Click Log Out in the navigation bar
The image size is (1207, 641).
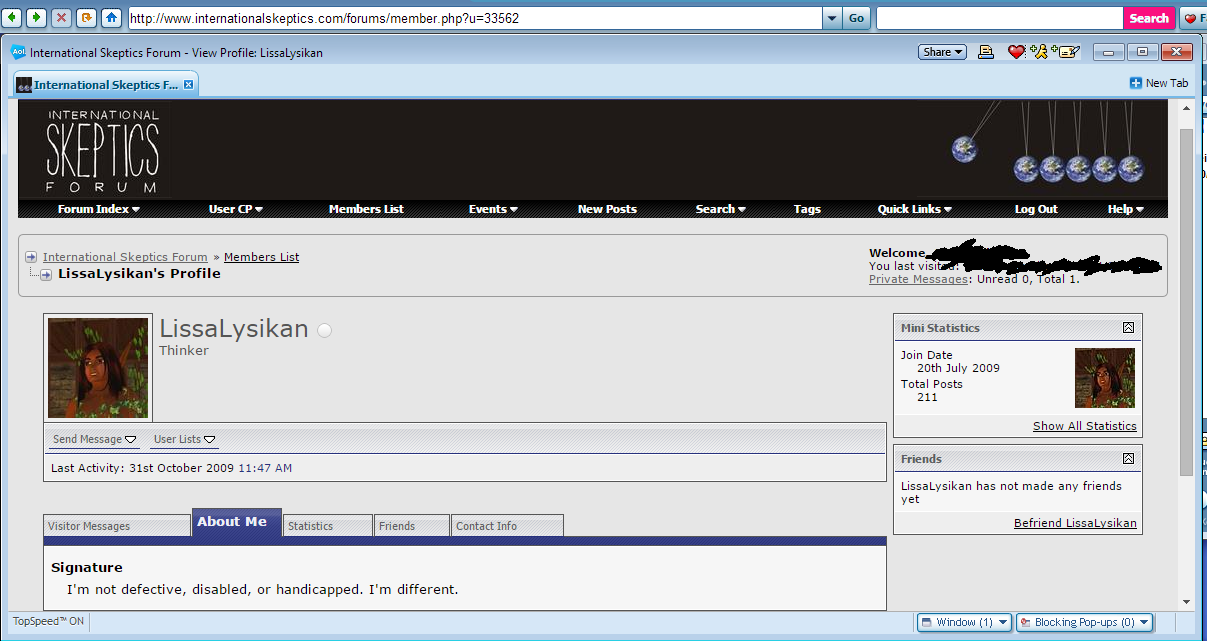click(1036, 209)
